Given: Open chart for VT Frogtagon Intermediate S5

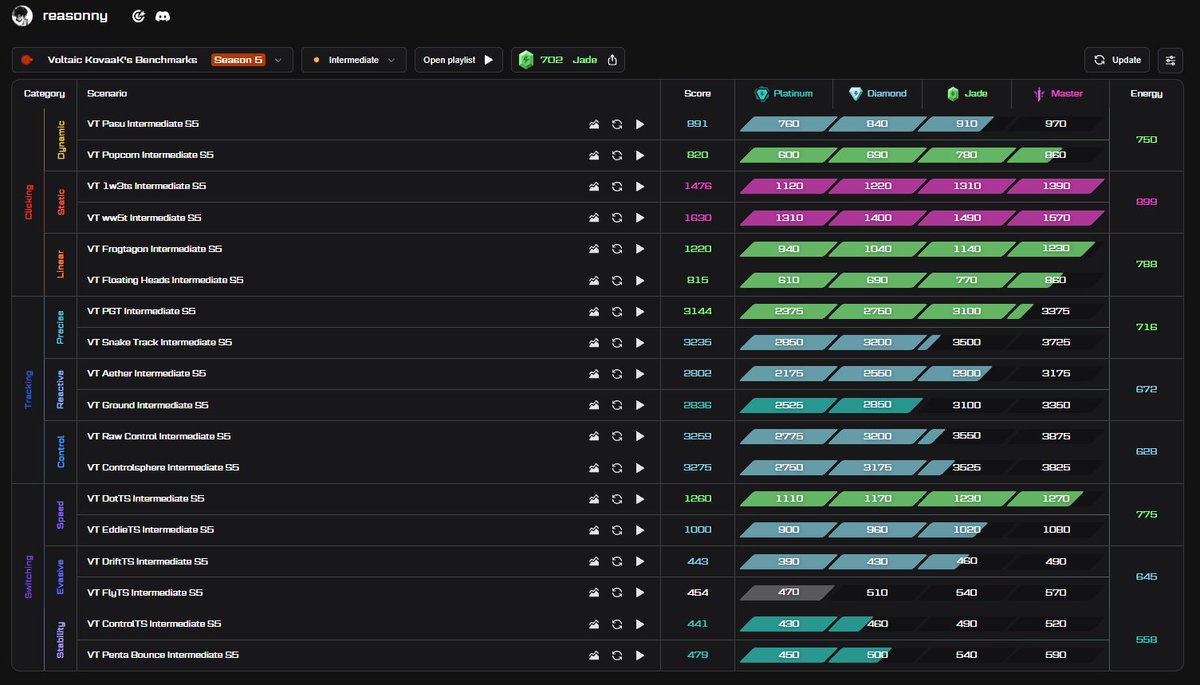Looking at the screenshot, I should (594, 249).
